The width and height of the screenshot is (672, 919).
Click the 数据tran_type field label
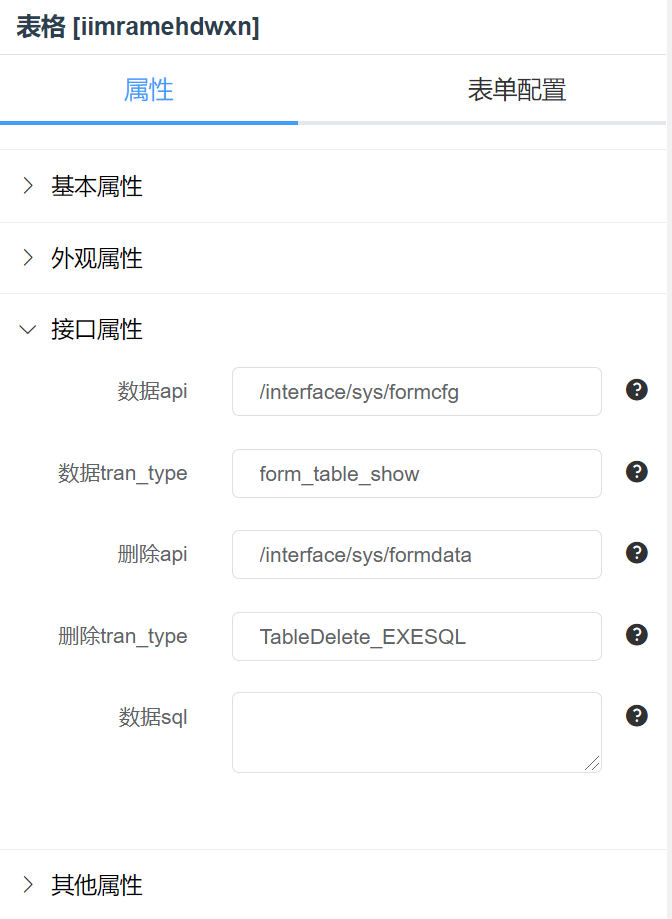pyautogui.click(x=122, y=473)
